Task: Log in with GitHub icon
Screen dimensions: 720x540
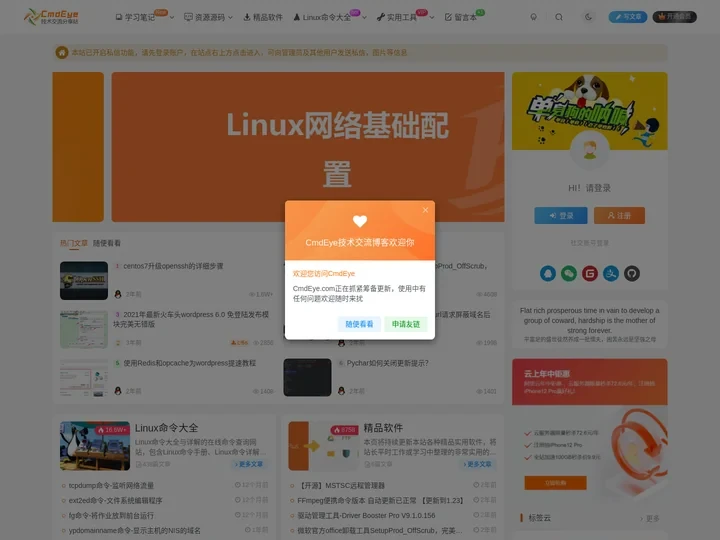Action: click(632, 274)
